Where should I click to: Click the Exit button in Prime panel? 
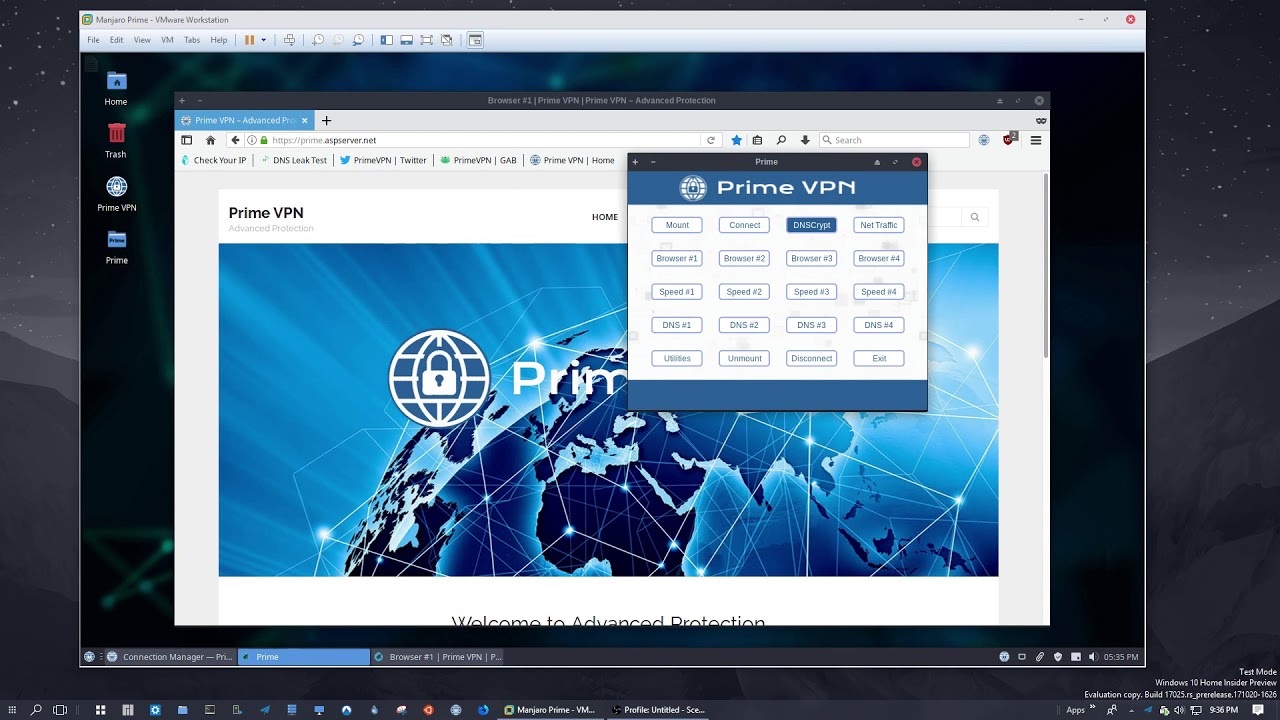tap(879, 358)
